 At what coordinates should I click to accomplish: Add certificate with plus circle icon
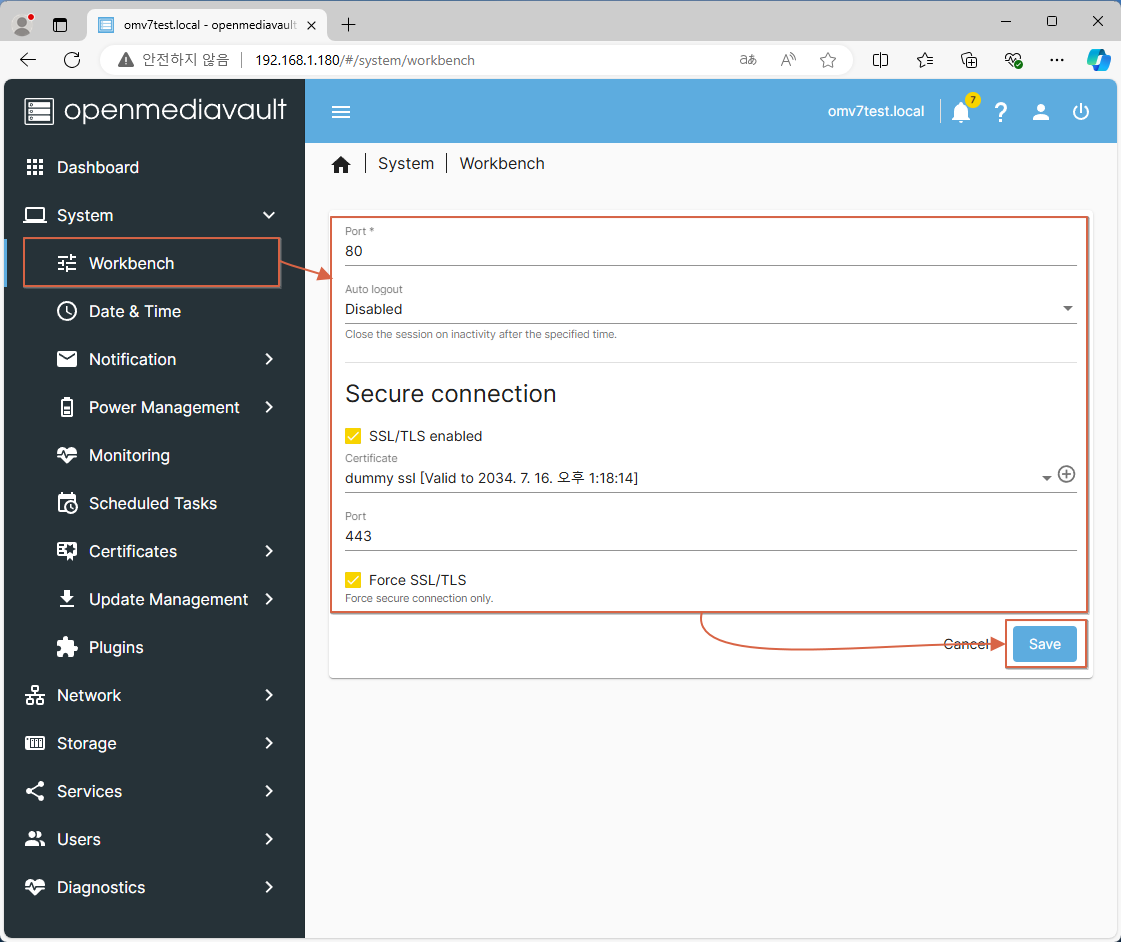[1066, 475]
